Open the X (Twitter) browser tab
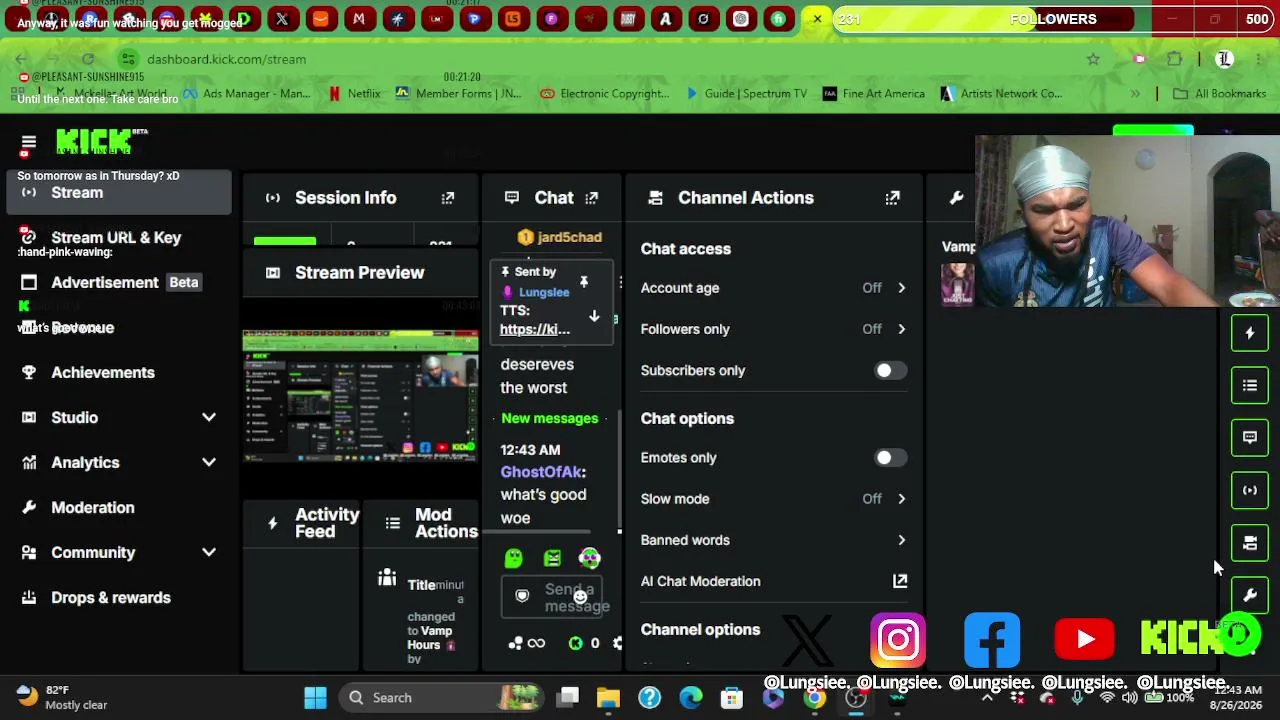Viewport: 1280px width, 720px height. (x=282, y=19)
